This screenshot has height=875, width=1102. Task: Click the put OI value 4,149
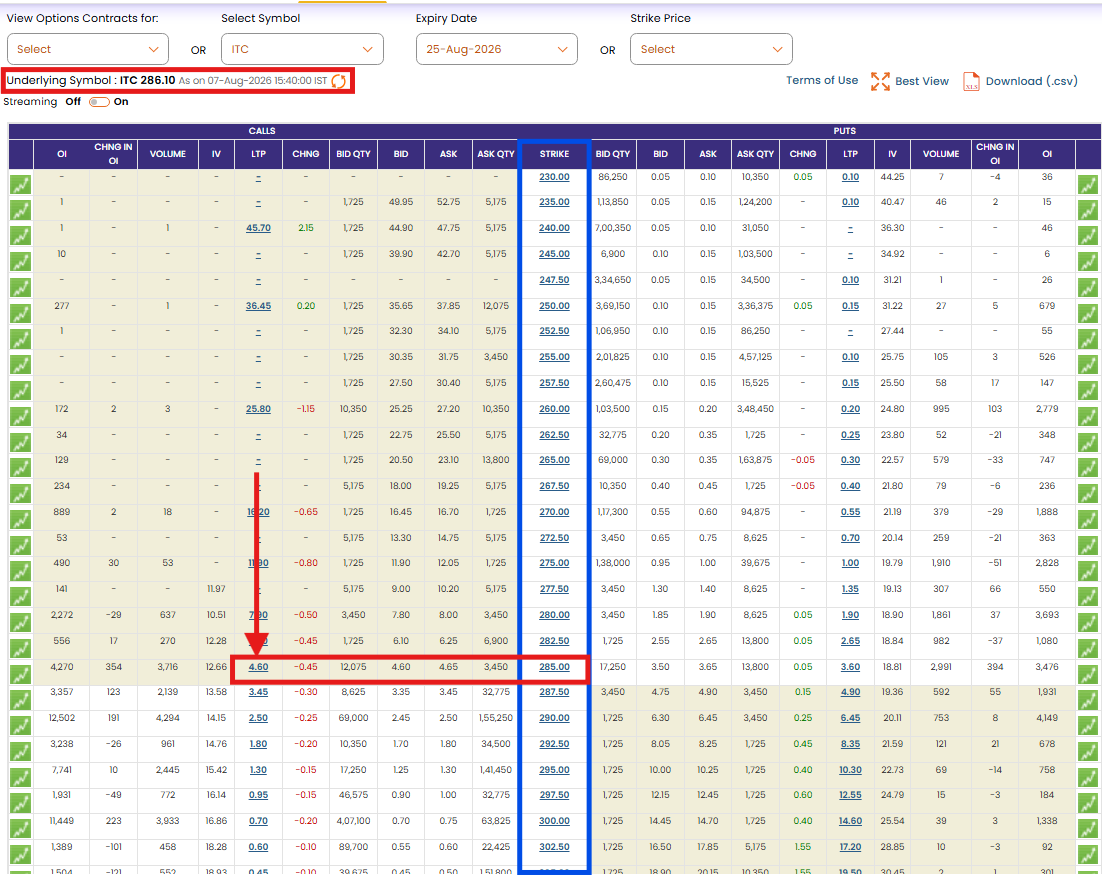coord(1047,718)
